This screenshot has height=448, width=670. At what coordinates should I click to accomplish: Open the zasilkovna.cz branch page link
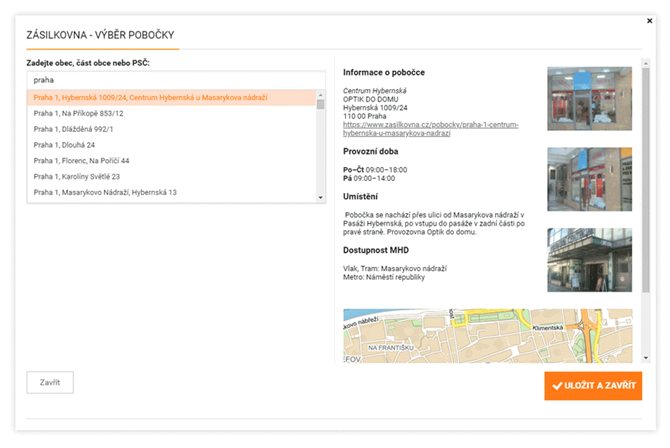point(430,129)
